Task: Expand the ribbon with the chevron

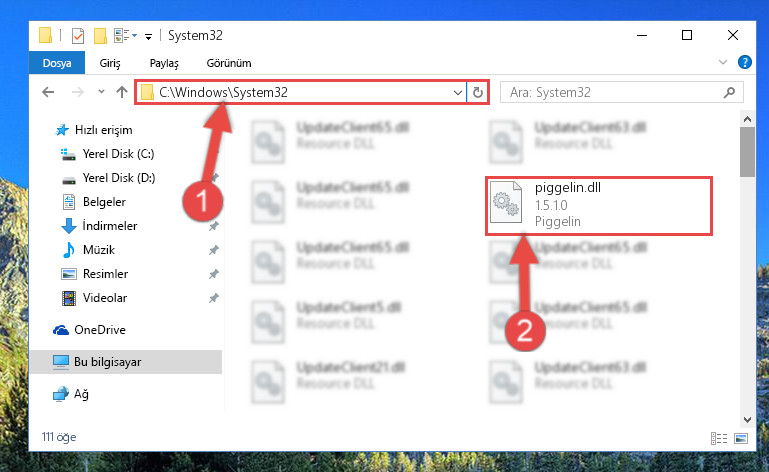Action: 722,62
